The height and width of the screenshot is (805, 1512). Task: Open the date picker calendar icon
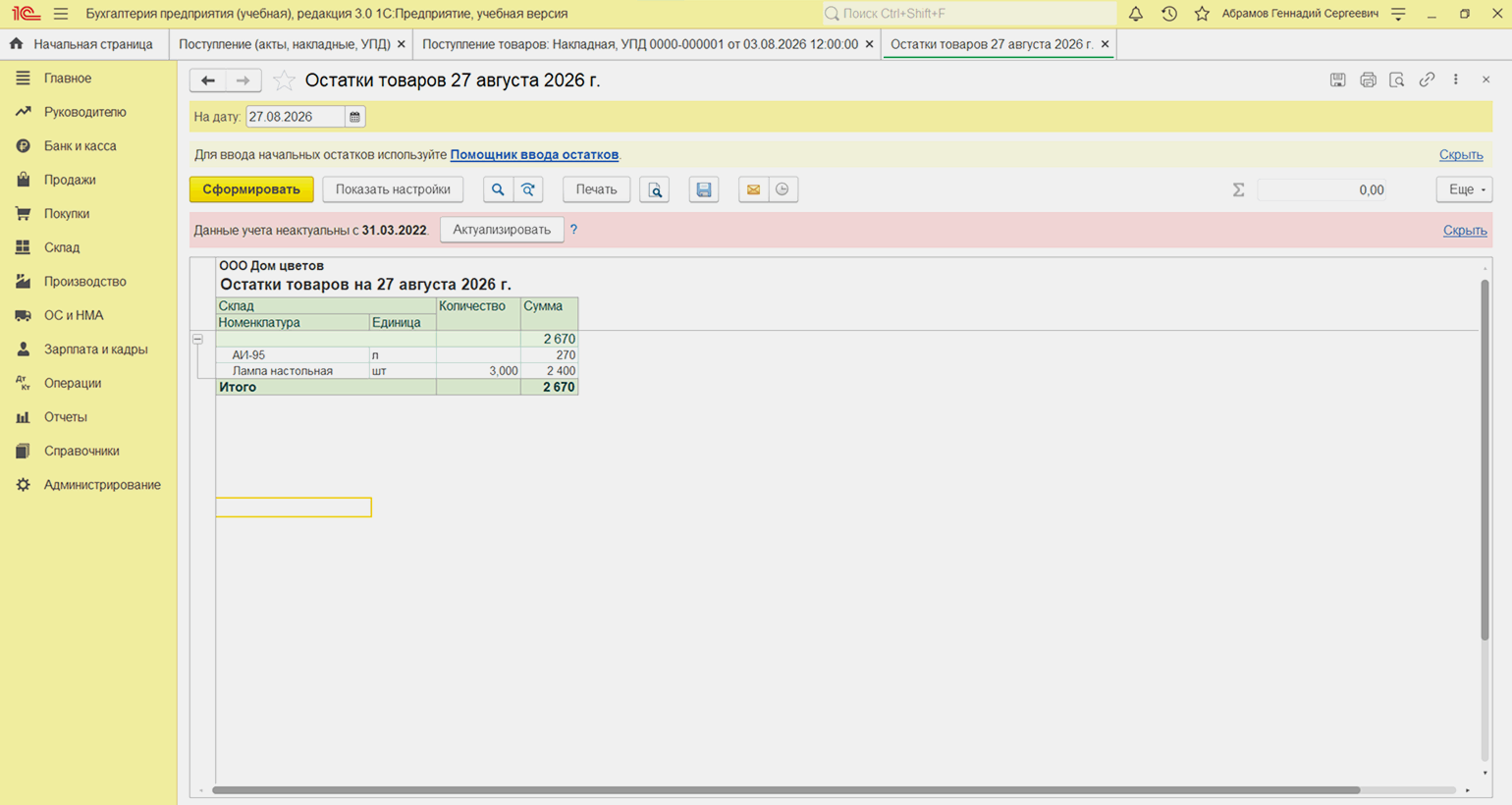[354, 117]
